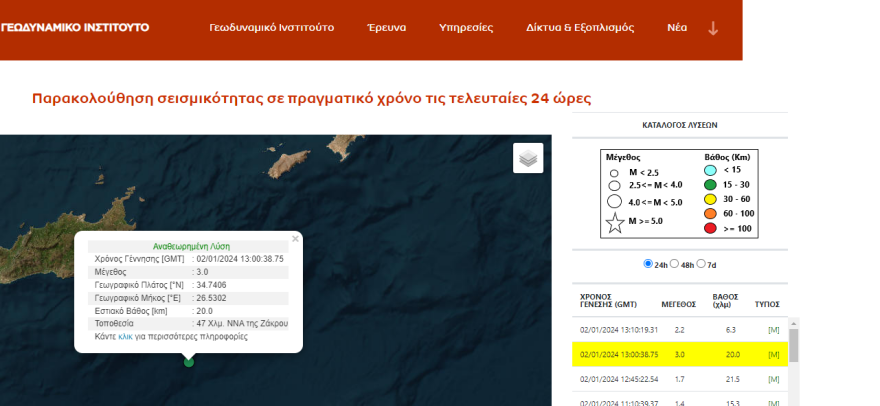This screenshot has width=880, height=406.
Task: Open the Έρευνα menu
Action: pyautogui.click(x=387, y=28)
